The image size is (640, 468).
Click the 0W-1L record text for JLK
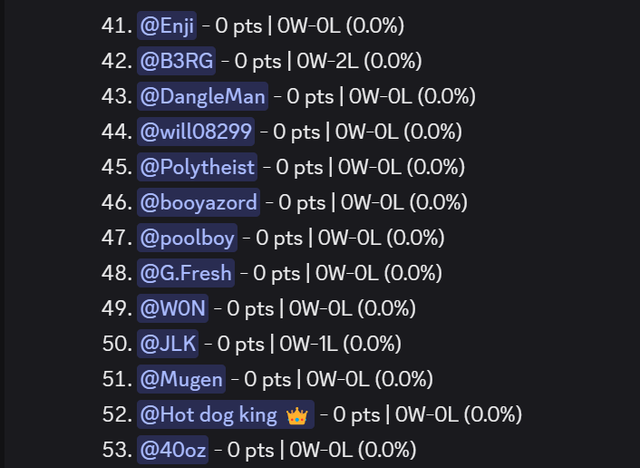309,344
